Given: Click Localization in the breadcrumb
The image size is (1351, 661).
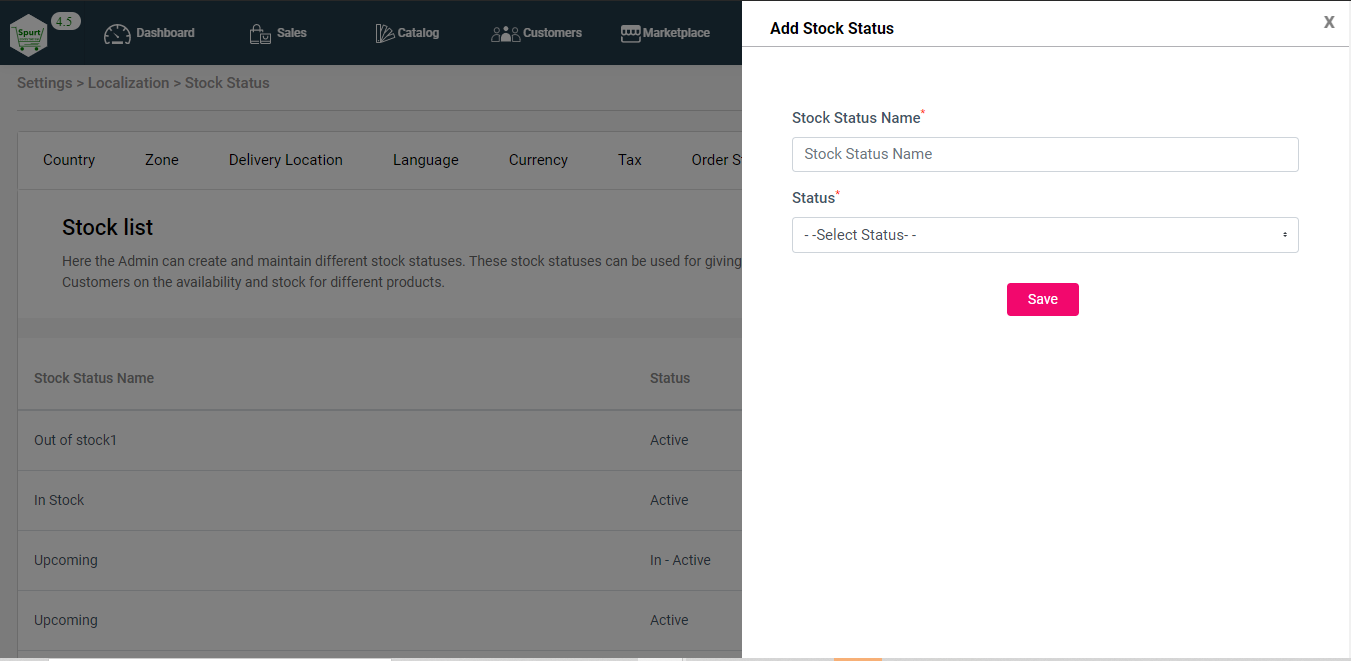Looking at the screenshot, I should [x=129, y=83].
